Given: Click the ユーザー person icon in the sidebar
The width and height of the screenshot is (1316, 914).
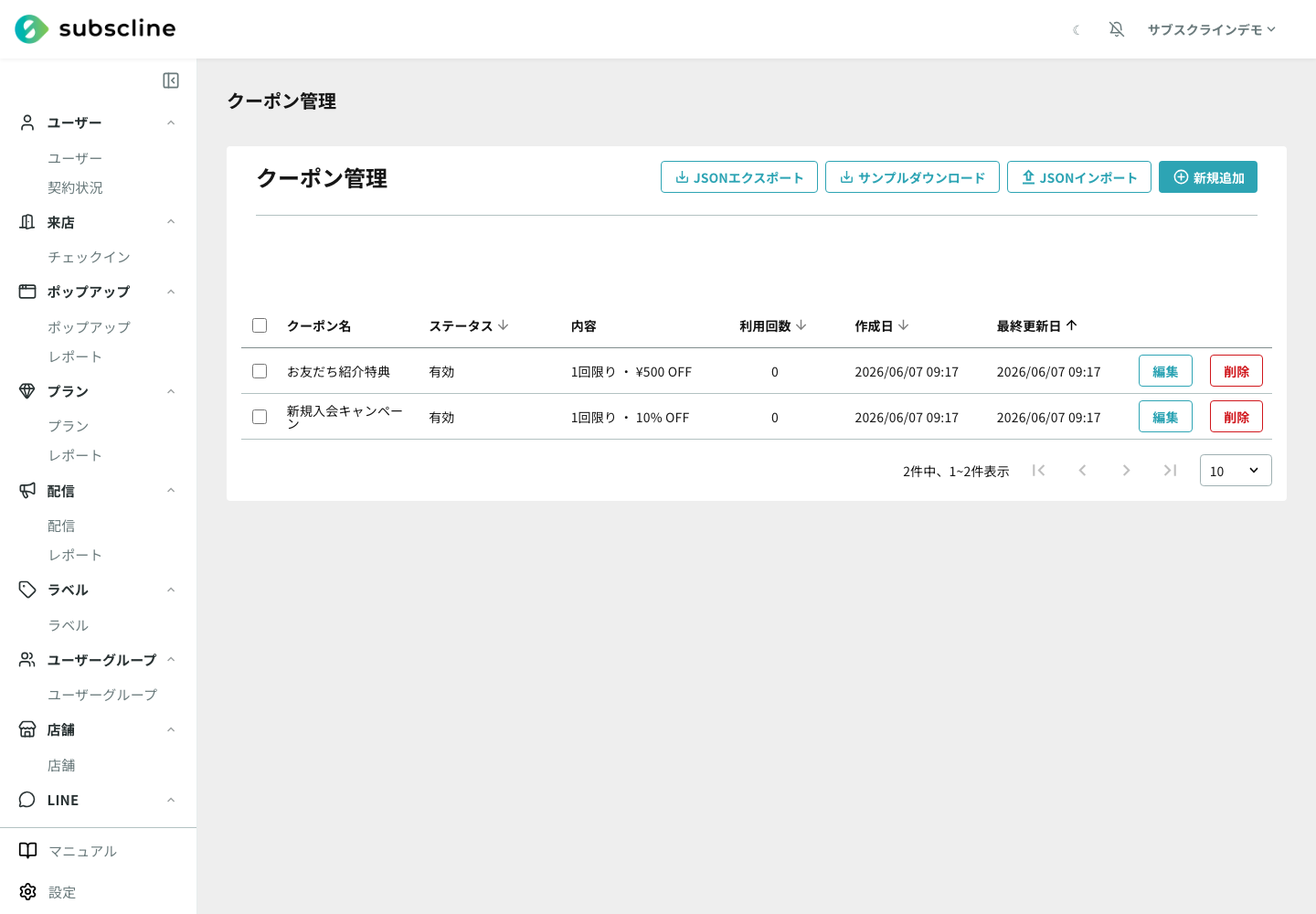Looking at the screenshot, I should pos(27,122).
